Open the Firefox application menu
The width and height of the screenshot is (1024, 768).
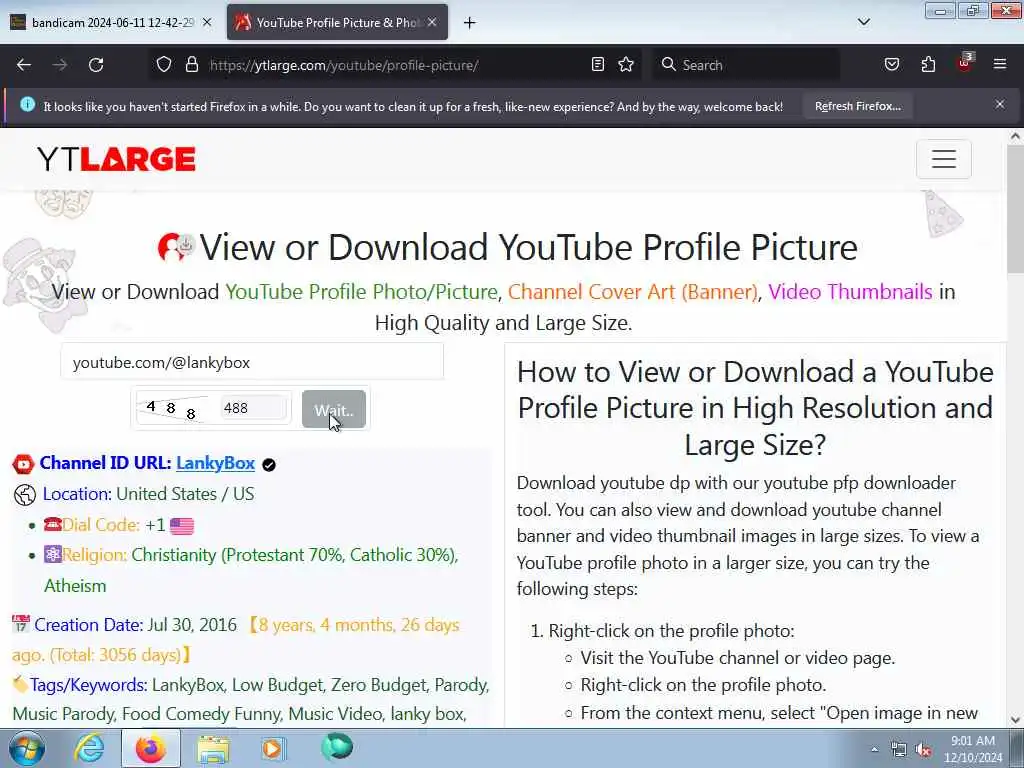click(x=1000, y=64)
